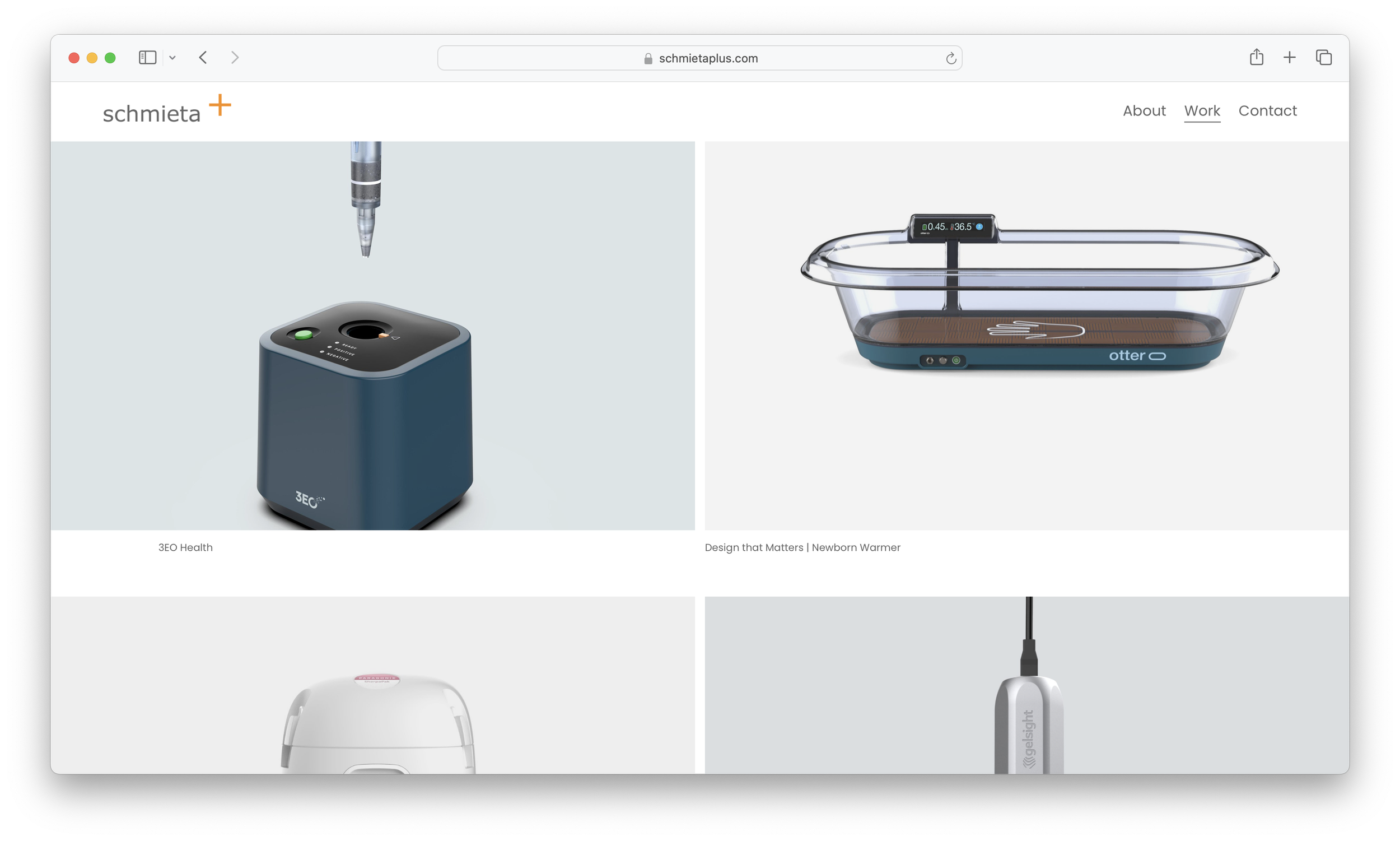Open the Contact page
Screen dimensions: 1400x841
click(1267, 110)
